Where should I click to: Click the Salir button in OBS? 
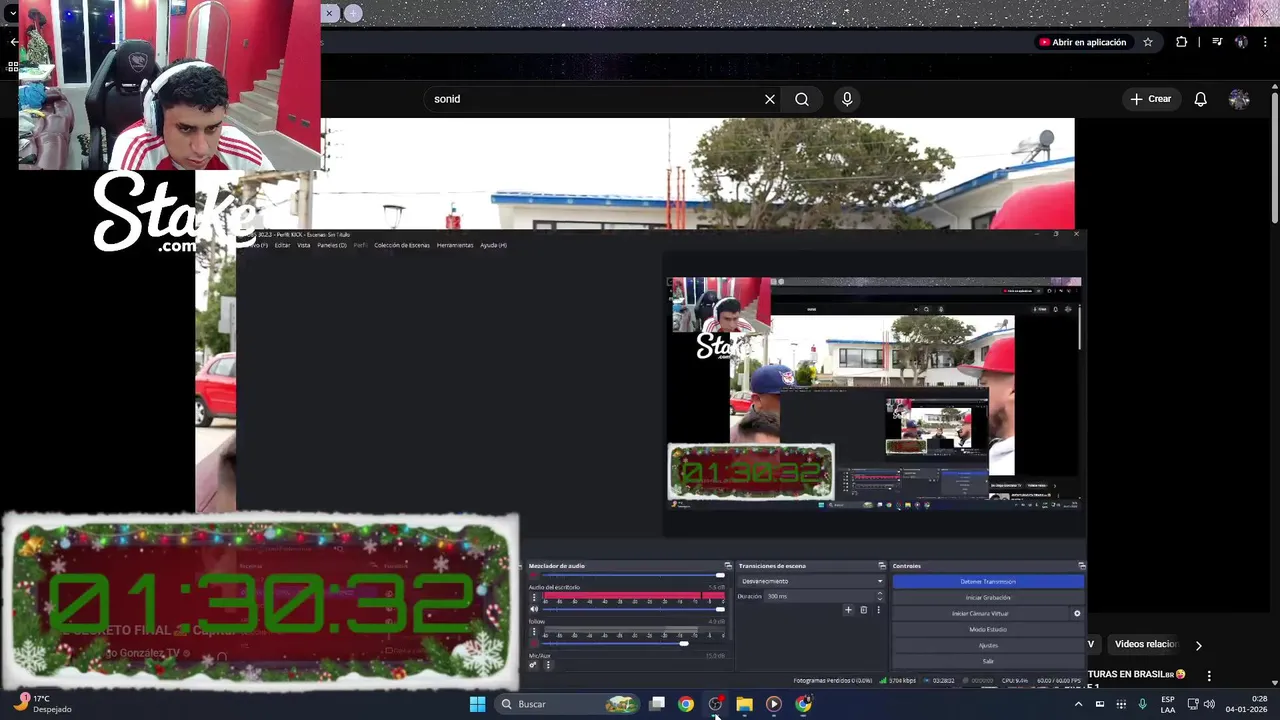988,661
